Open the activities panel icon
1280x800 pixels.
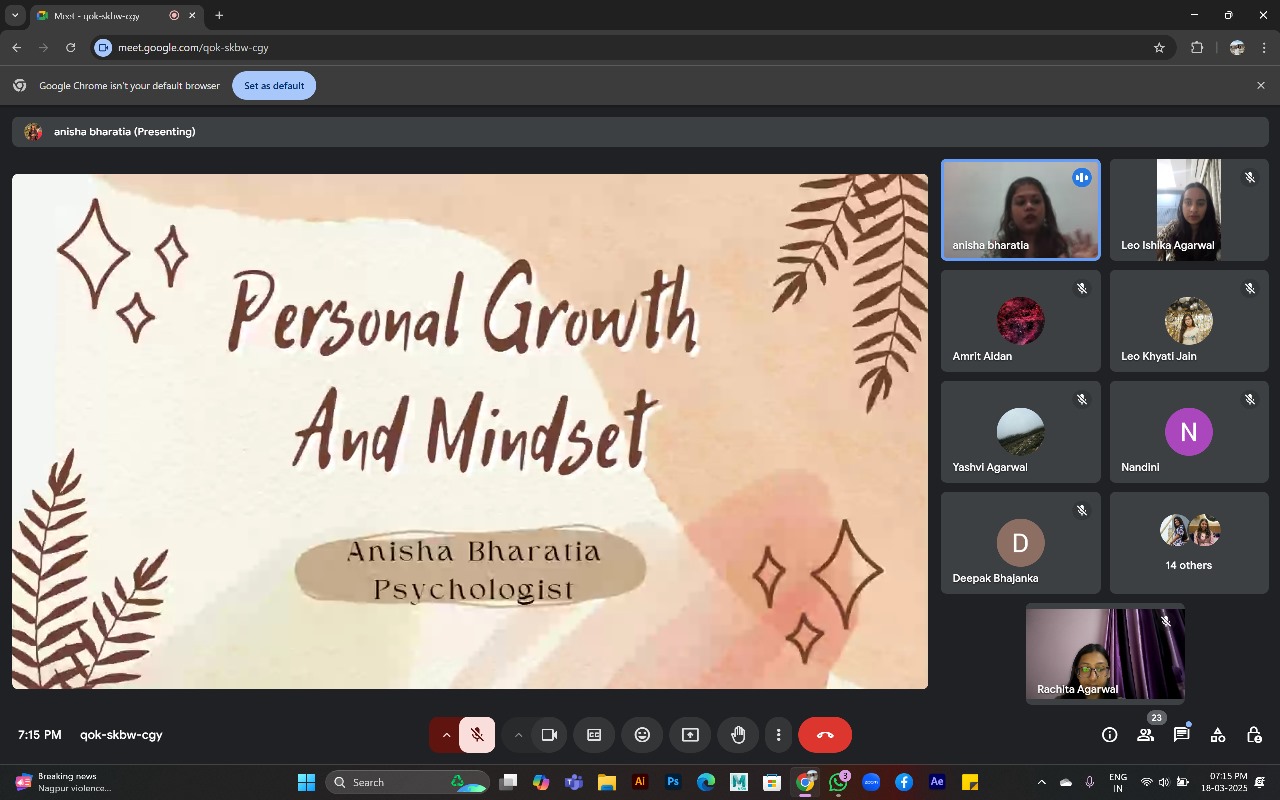pos(1217,735)
